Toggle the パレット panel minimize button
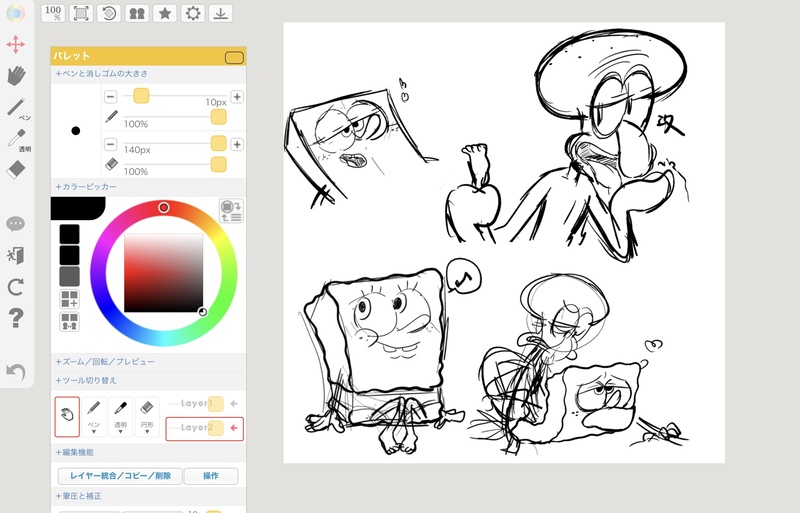800x513 pixels. pyautogui.click(x=234, y=57)
